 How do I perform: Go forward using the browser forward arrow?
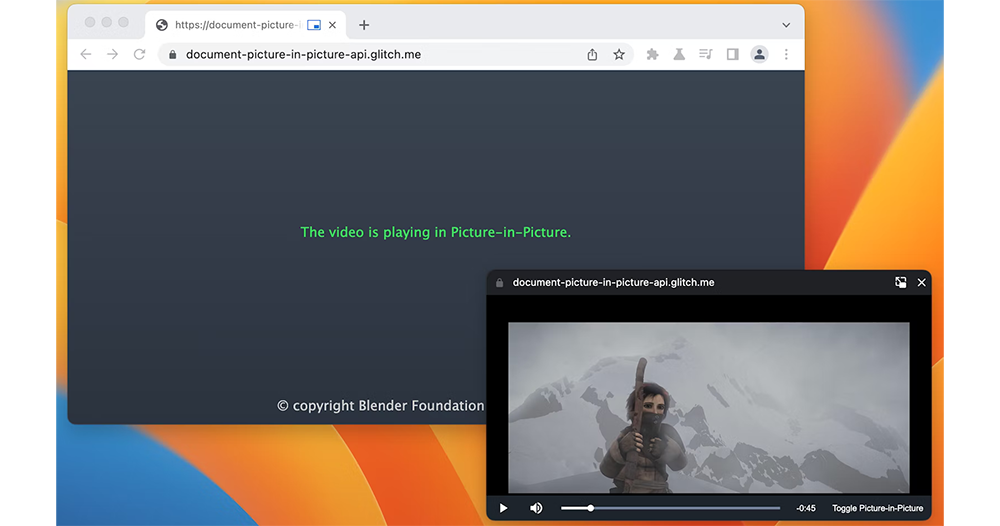click(x=112, y=54)
